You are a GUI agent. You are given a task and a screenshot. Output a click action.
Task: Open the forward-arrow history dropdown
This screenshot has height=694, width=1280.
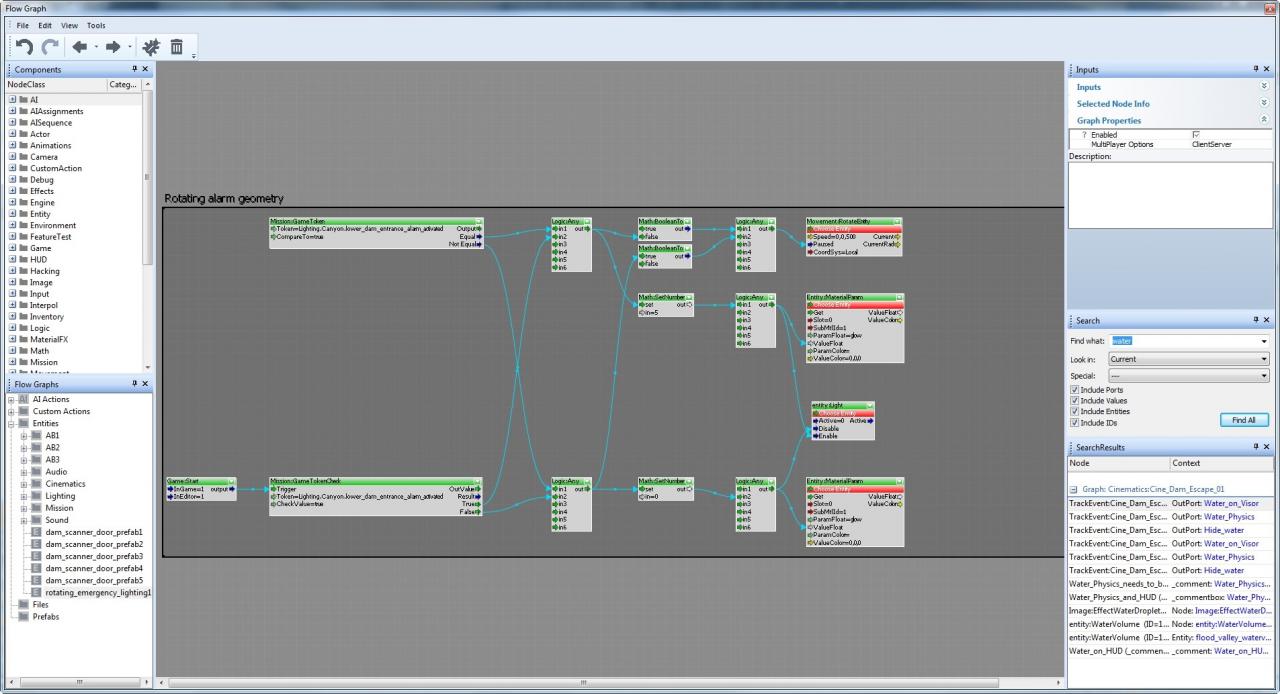point(130,47)
